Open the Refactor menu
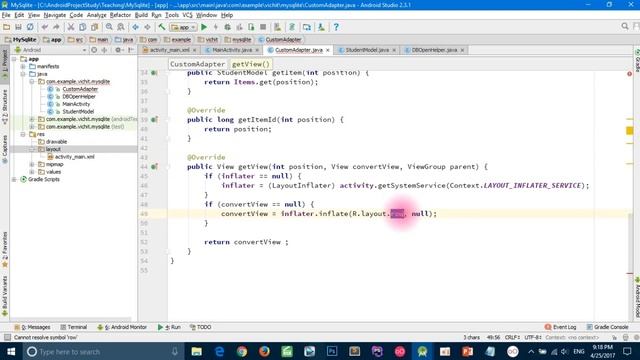The width and height of the screenshot is (640, 360). tap(120, 15)
